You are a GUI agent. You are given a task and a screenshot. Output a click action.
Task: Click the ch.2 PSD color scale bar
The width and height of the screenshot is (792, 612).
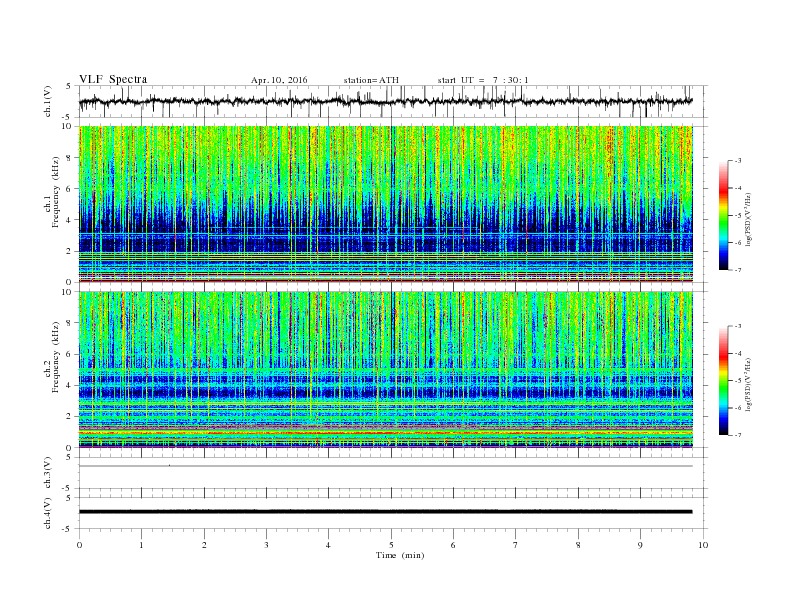point(724,380)
